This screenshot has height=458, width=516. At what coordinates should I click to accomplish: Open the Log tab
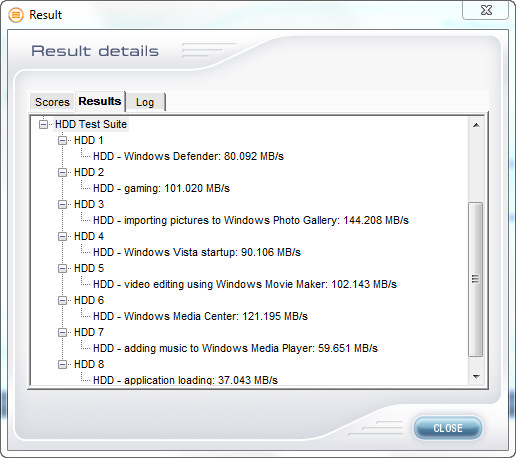point(145,102)
